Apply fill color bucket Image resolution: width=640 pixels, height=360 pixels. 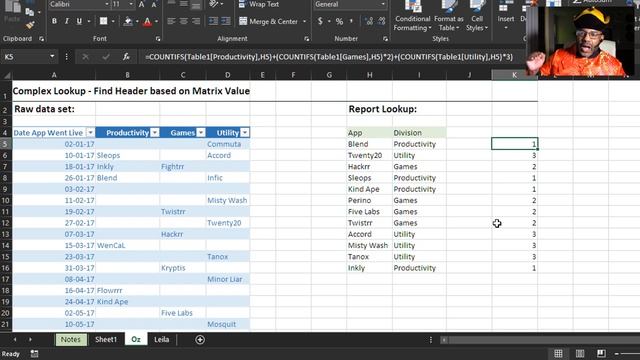(128, 21)
